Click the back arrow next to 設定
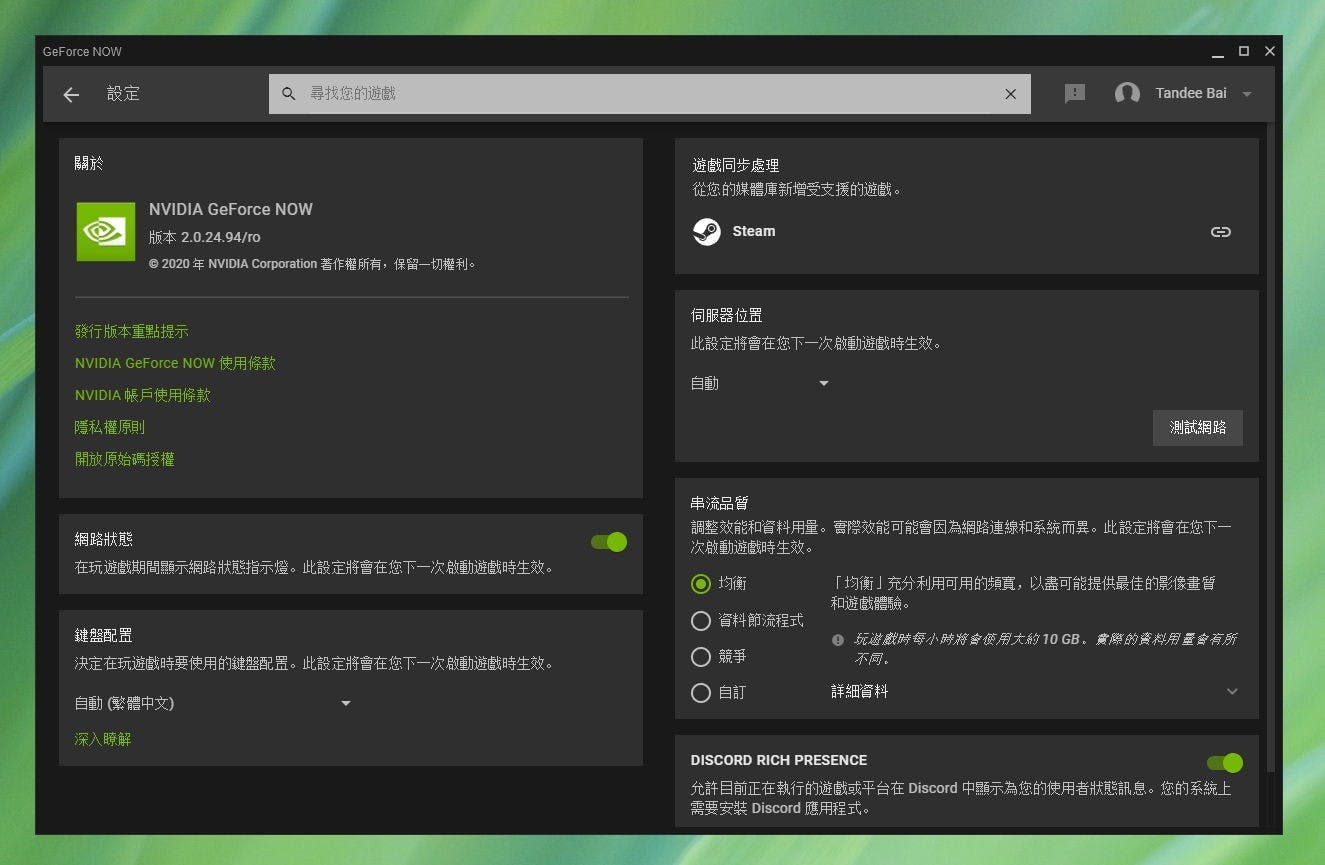Screen dimensions: 1325x865 (71, 94)
